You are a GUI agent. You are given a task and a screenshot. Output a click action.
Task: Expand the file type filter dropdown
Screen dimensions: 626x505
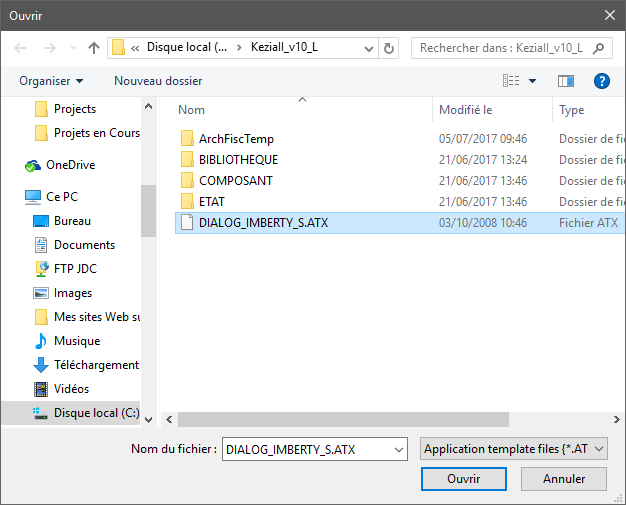599,450
